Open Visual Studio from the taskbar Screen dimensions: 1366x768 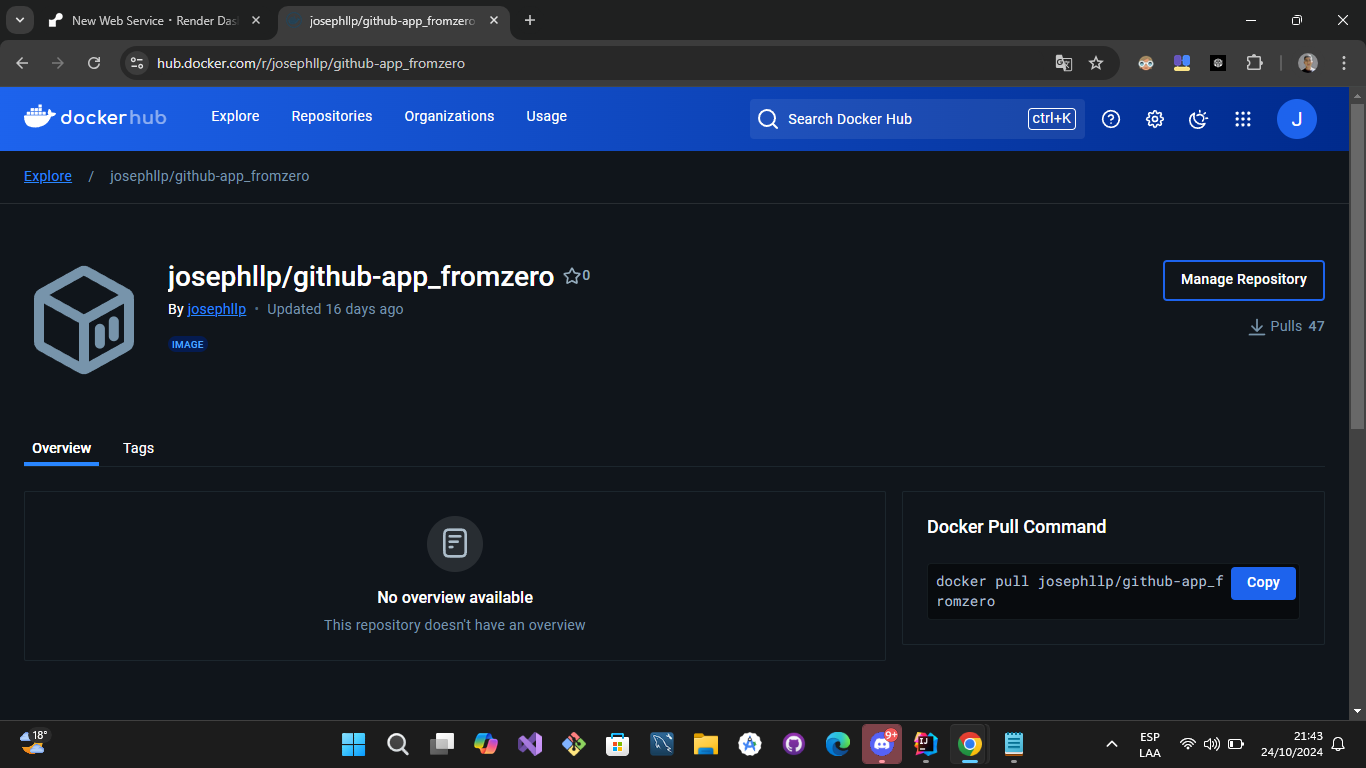(x=529, y=744)
